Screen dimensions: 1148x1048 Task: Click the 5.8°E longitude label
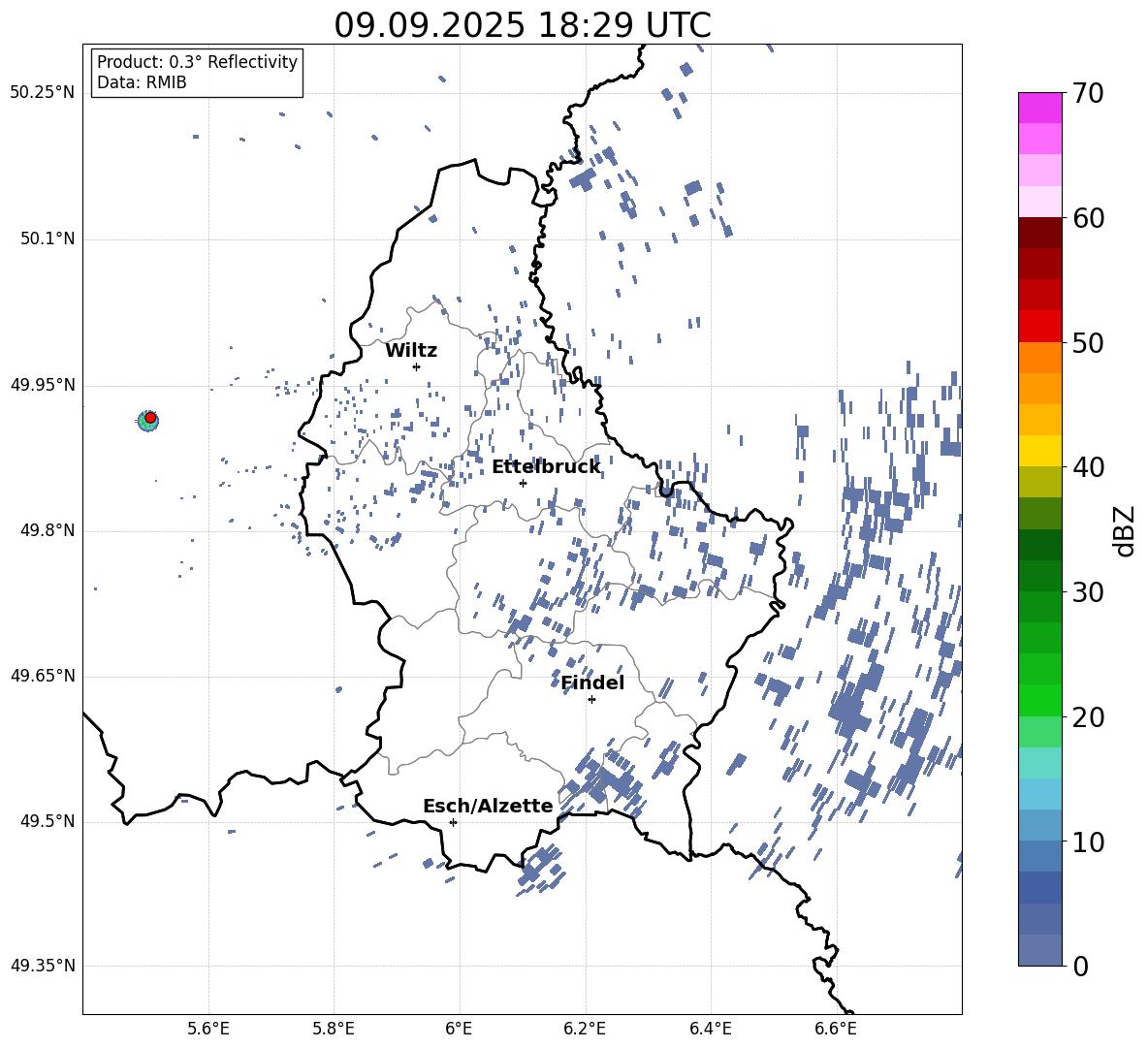(334, 1030)
